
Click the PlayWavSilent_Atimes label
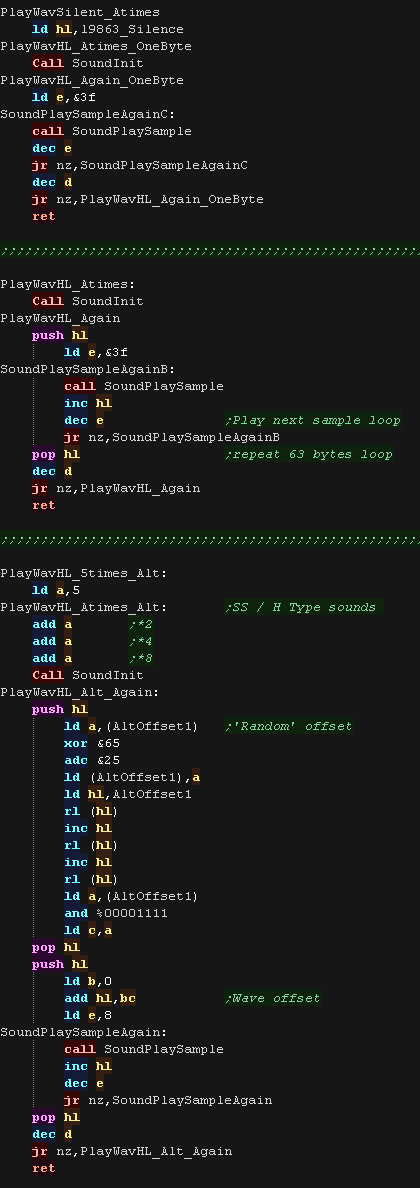[80, 12]
